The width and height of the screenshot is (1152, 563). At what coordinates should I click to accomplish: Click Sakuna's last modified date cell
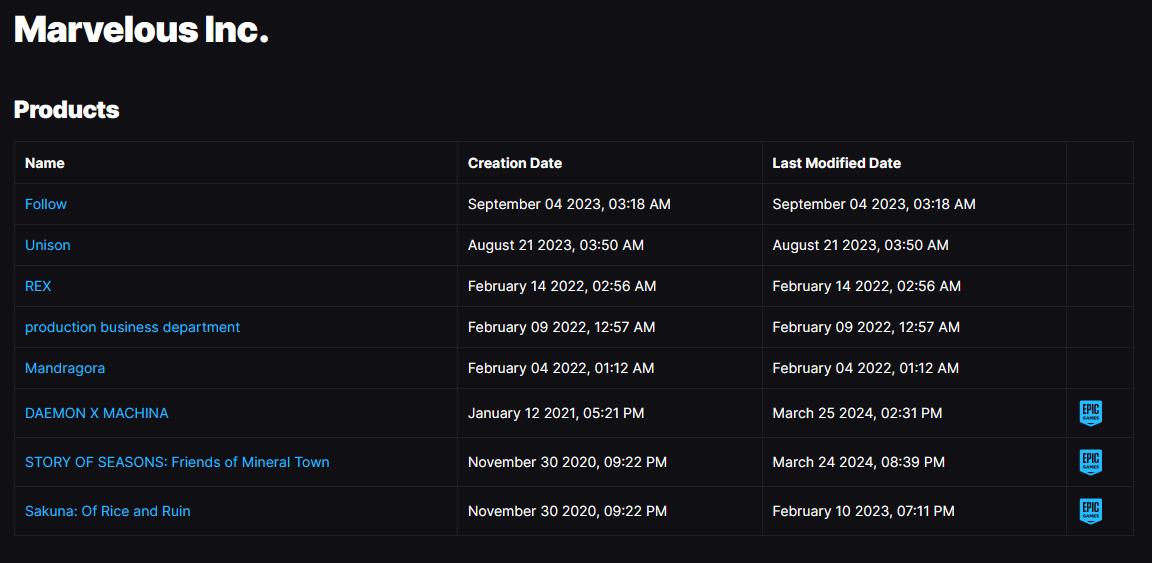pos(863,511)
